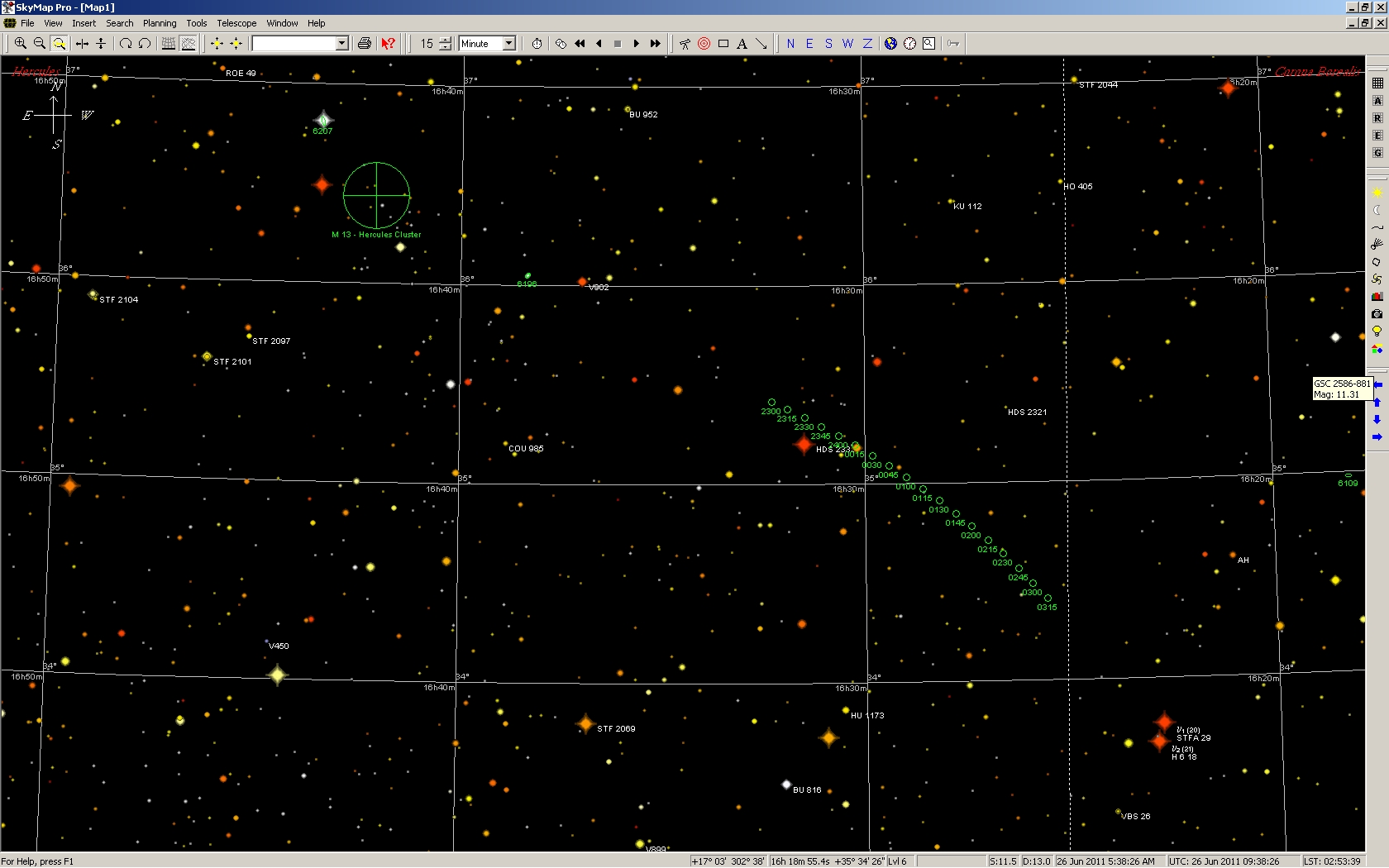Step time forward one increment

[637, 44]
